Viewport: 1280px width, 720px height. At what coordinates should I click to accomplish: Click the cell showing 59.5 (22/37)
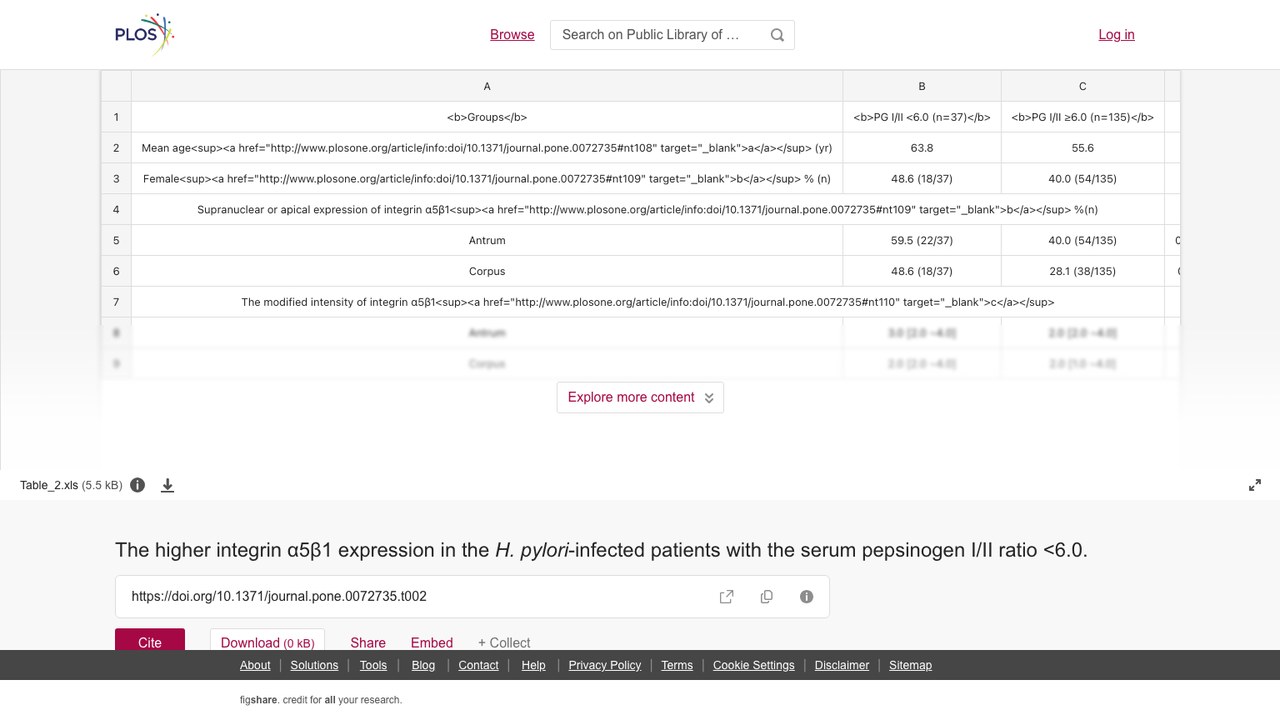922,240
